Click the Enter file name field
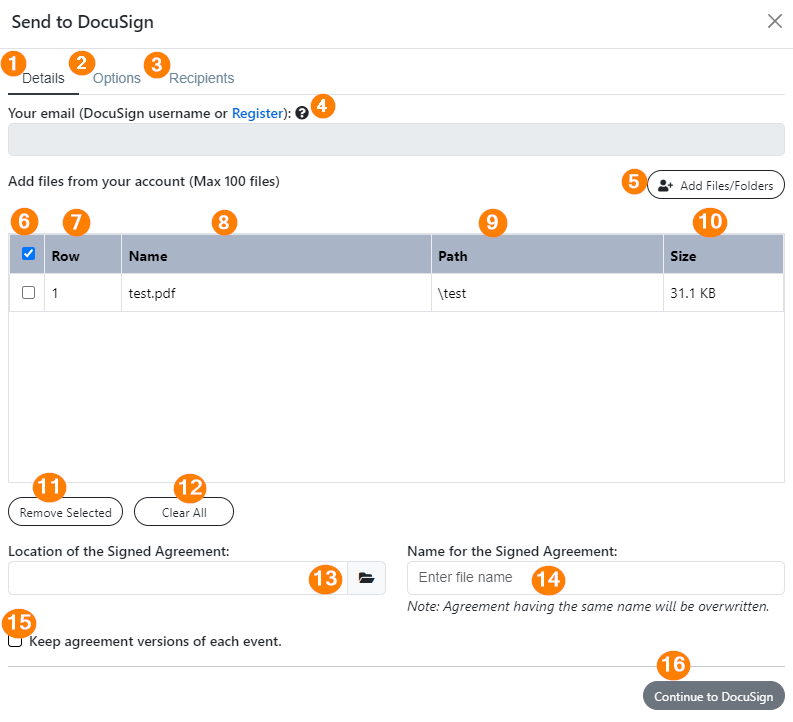Viewport: 793px width, 722px height. [595, 577]
